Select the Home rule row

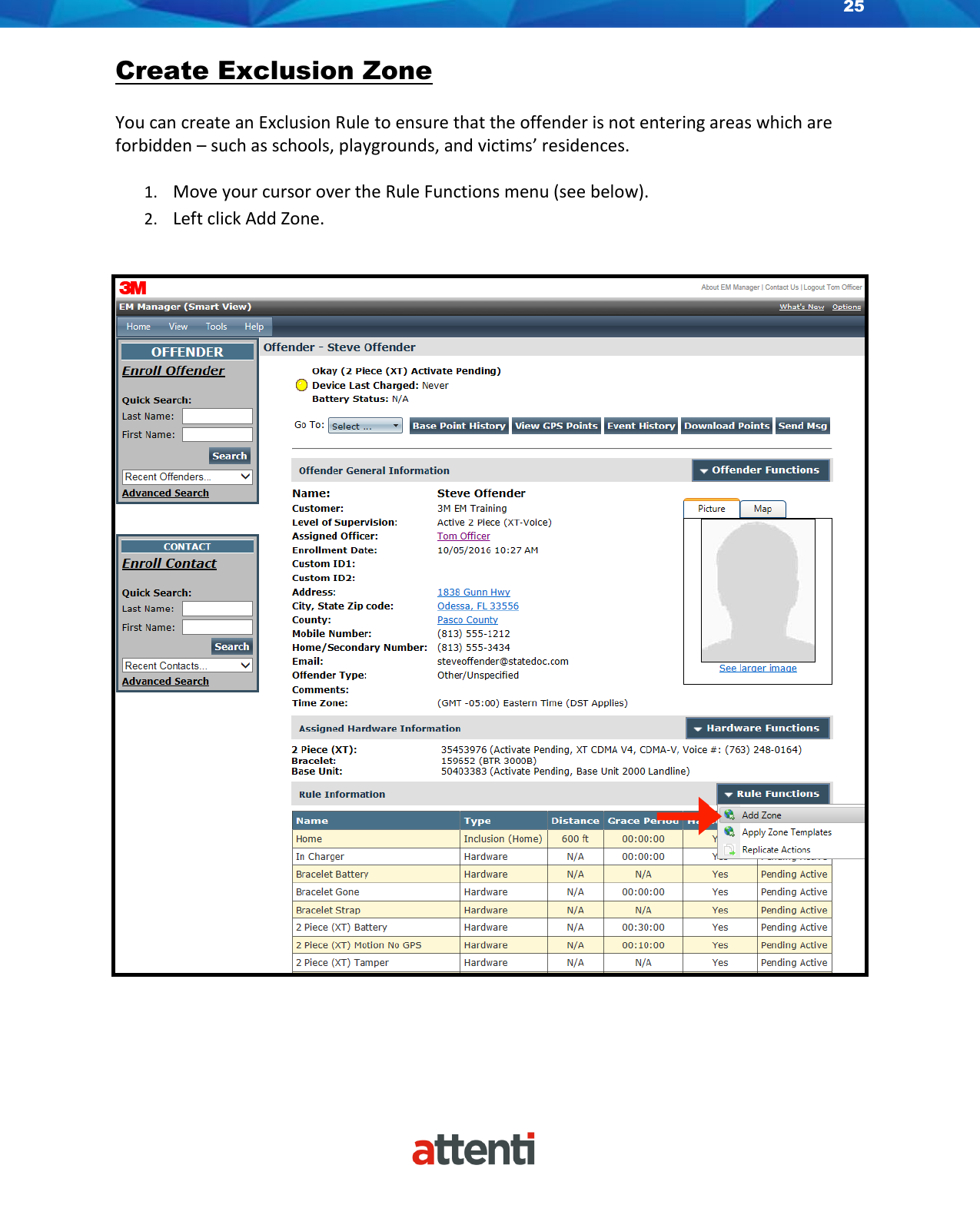point(562,839)
